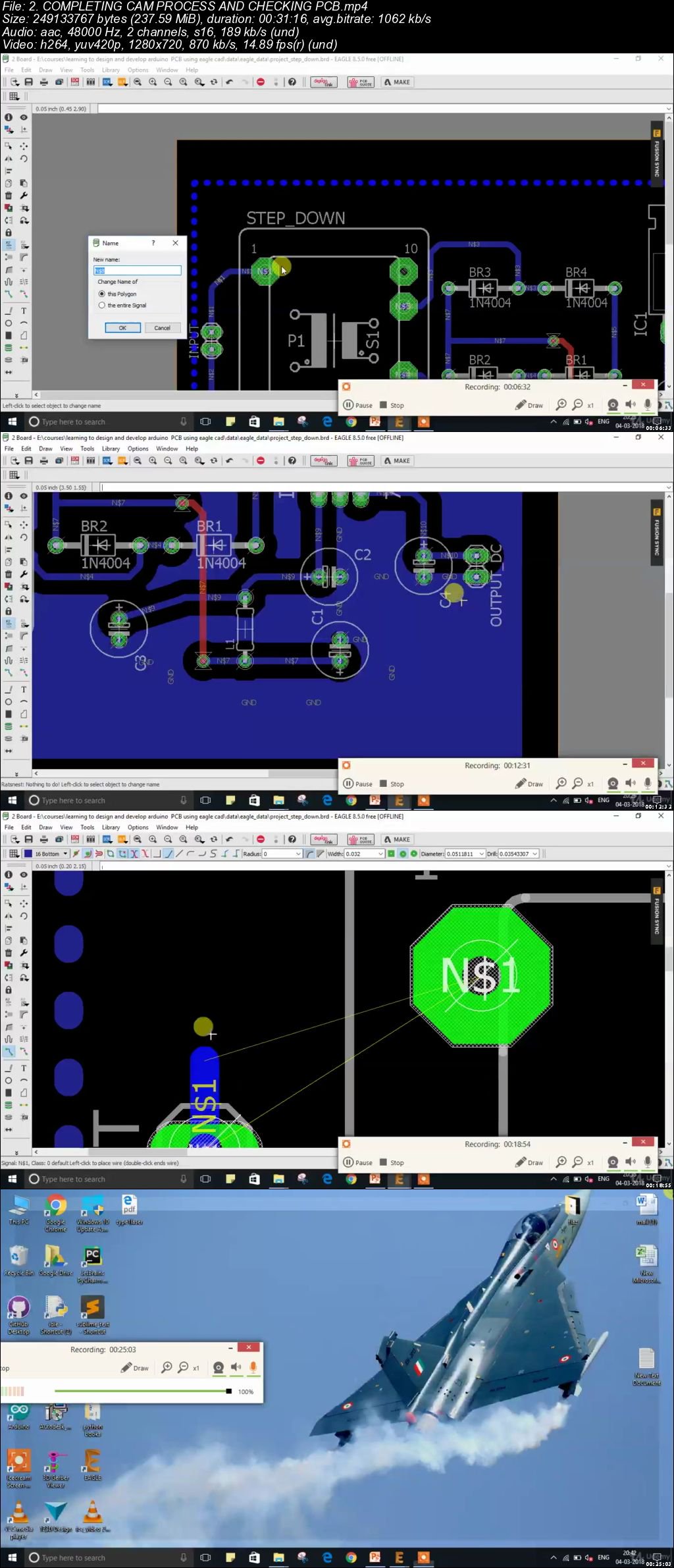Select the sublime_text shortcut icon
Image resolution: width=674 pixels, height=1568 pixels.
coord(92,1315)
